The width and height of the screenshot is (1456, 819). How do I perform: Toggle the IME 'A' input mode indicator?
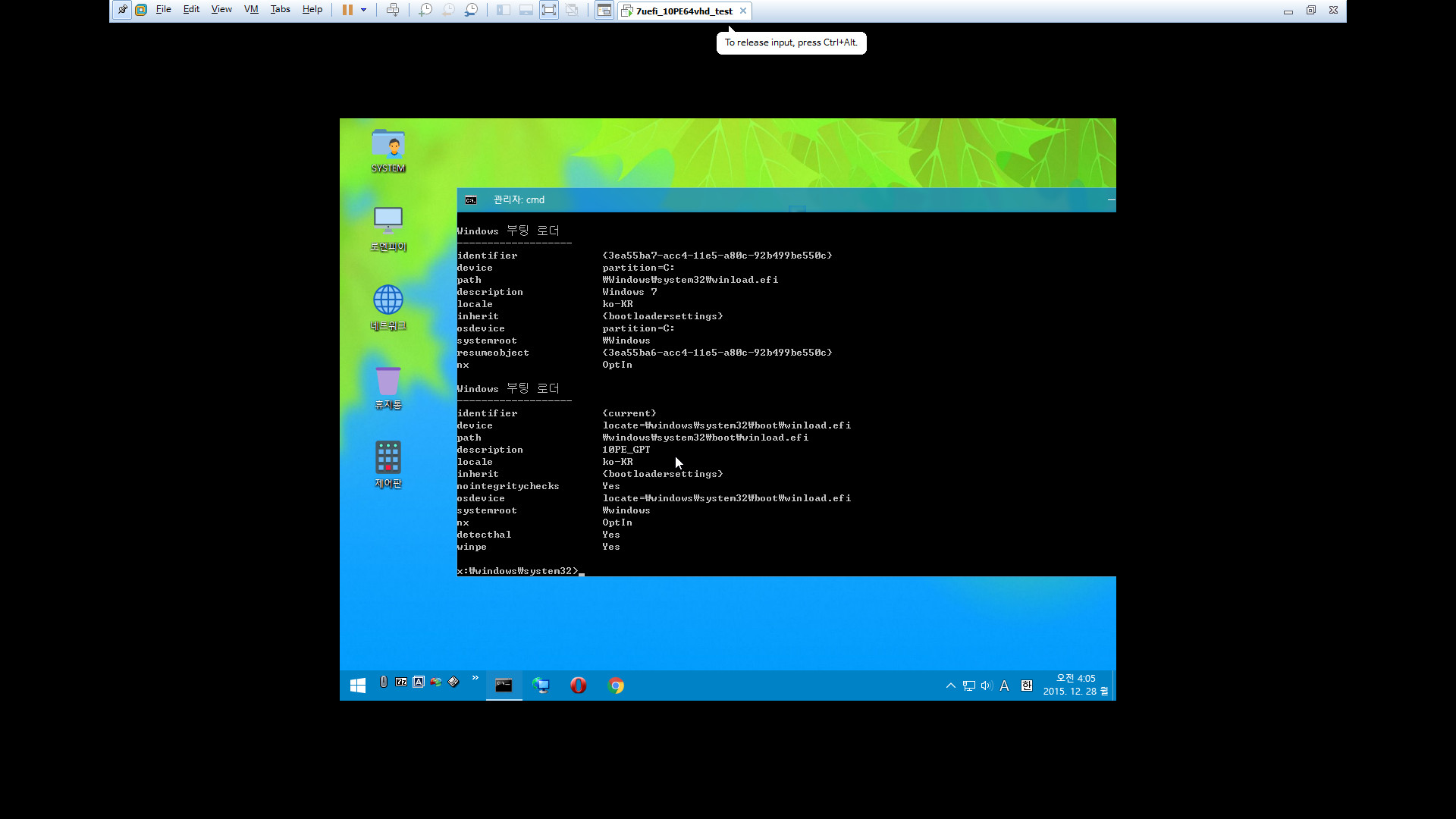coord(1005,686)
